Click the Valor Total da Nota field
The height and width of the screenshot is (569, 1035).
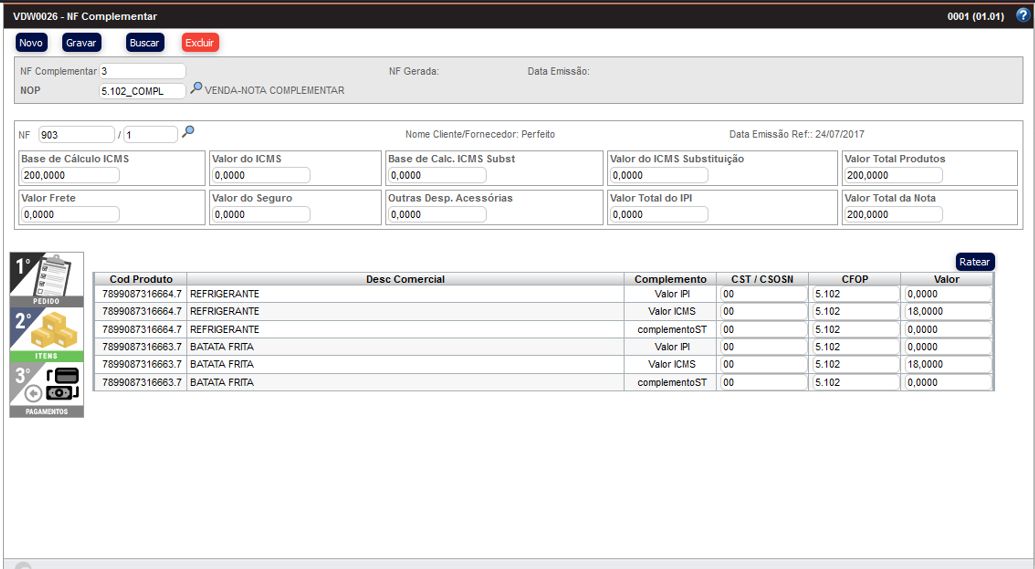point(892,214)
